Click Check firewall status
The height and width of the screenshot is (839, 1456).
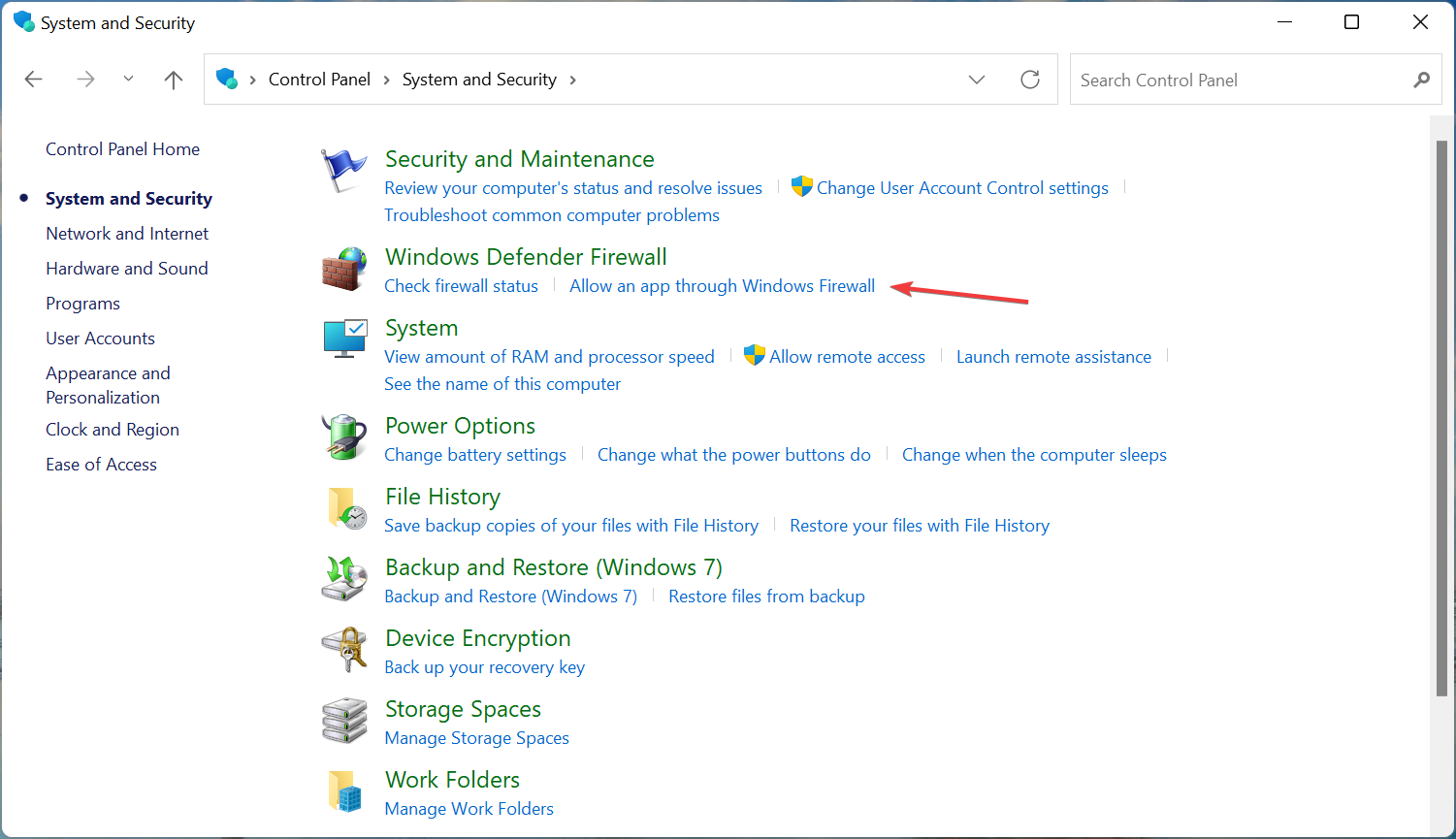(461, 286)
